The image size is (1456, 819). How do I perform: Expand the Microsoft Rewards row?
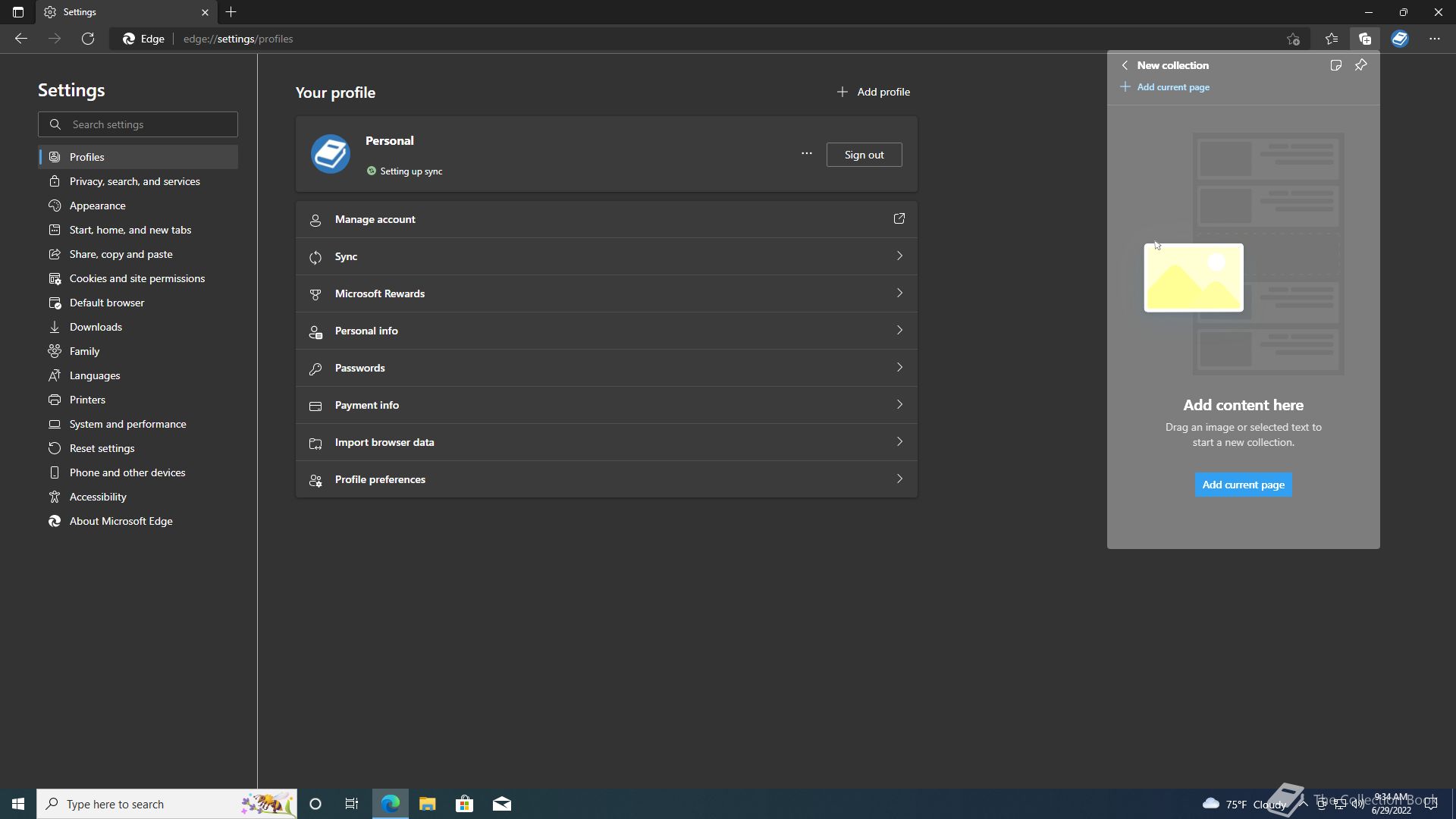(607, 293)
